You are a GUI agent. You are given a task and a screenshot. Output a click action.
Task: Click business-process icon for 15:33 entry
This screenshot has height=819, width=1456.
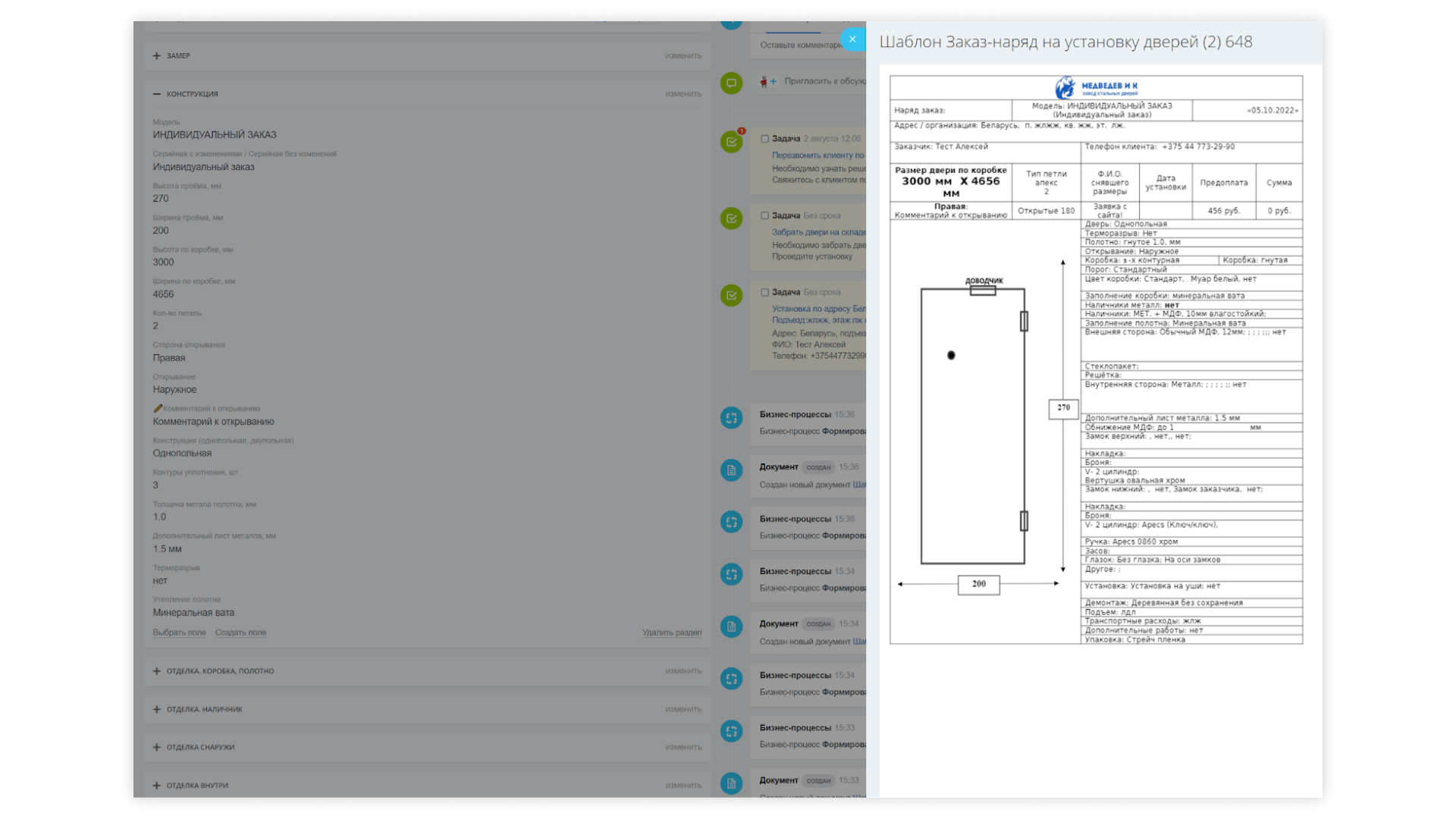click(731, 731)
